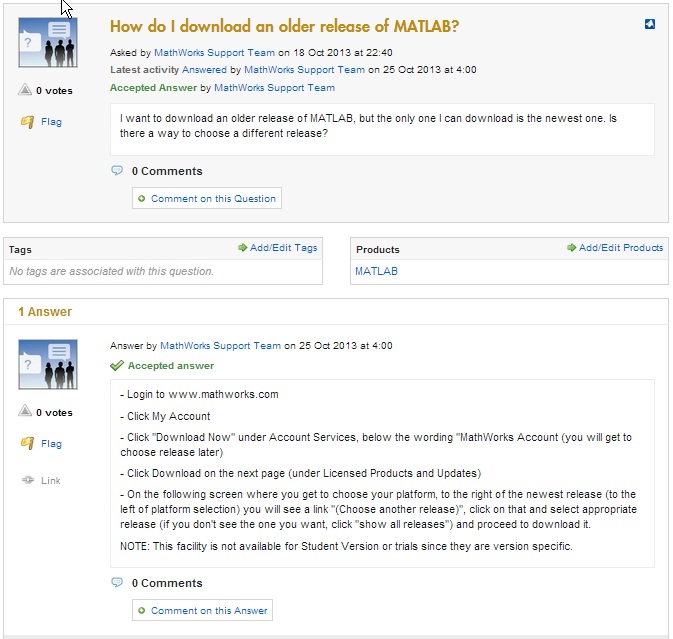This screenshot has width=673, height=639.
Task: Flag the question with the flag icon
Action: pos(29,122)
